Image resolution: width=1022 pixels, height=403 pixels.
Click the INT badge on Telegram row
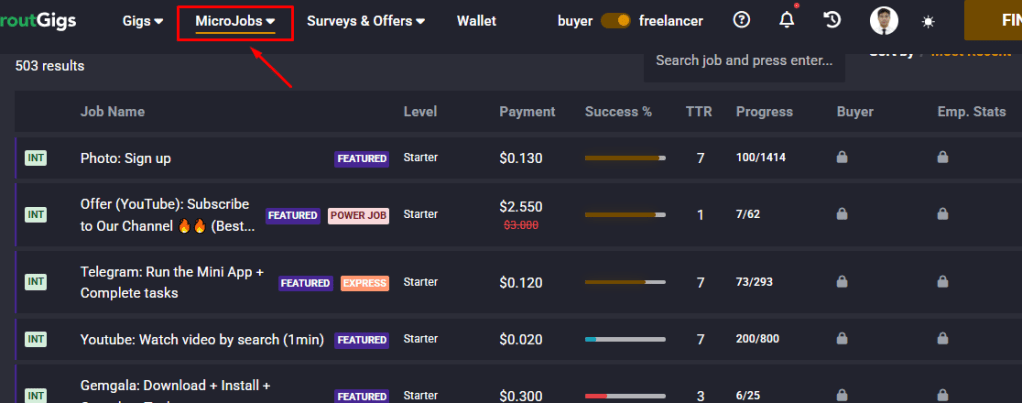click(x=36, y=282)
